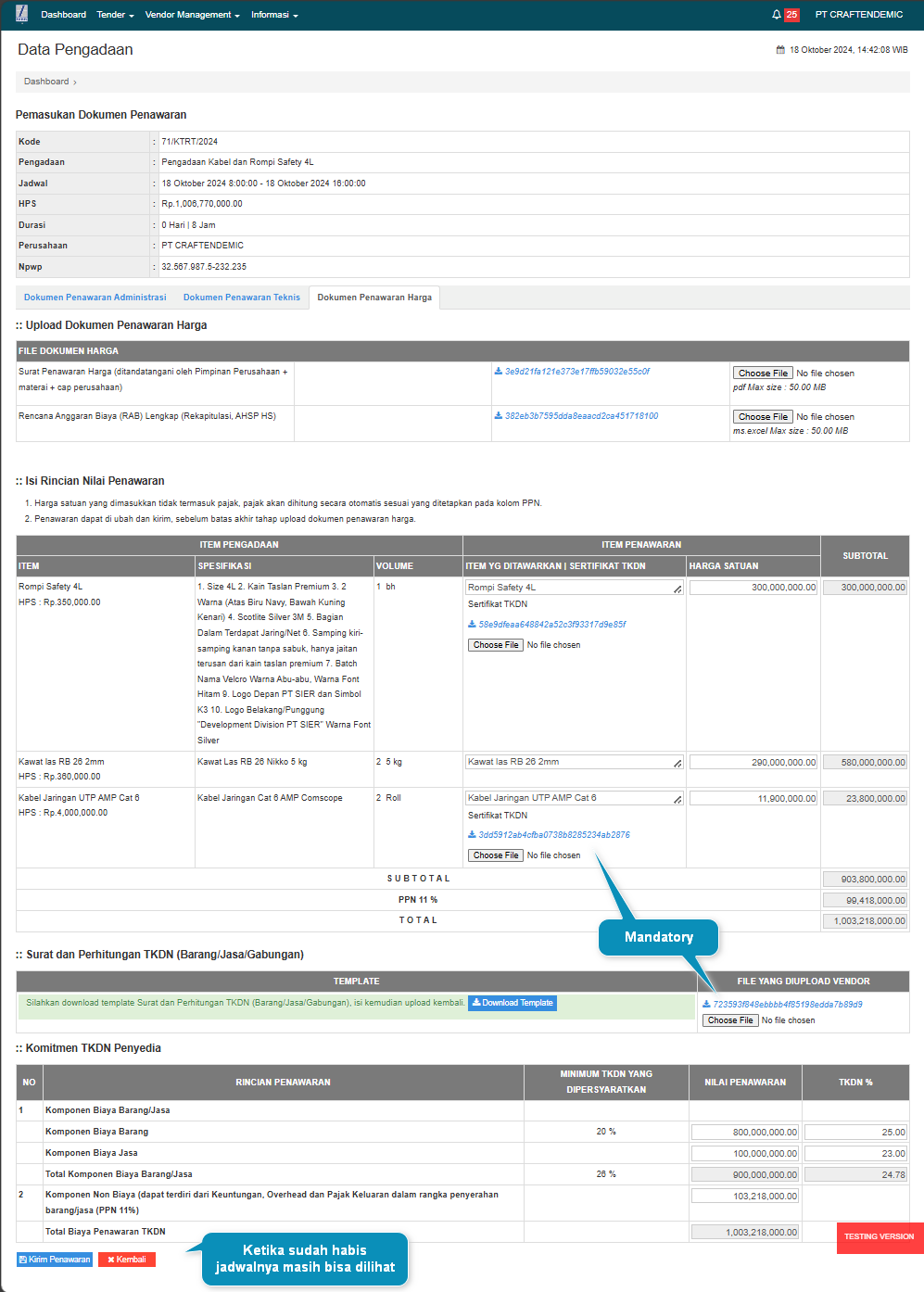924x1292 pixels.
Task: Download the uploaded RAB Lengkap file
Action: pos(580,416)
